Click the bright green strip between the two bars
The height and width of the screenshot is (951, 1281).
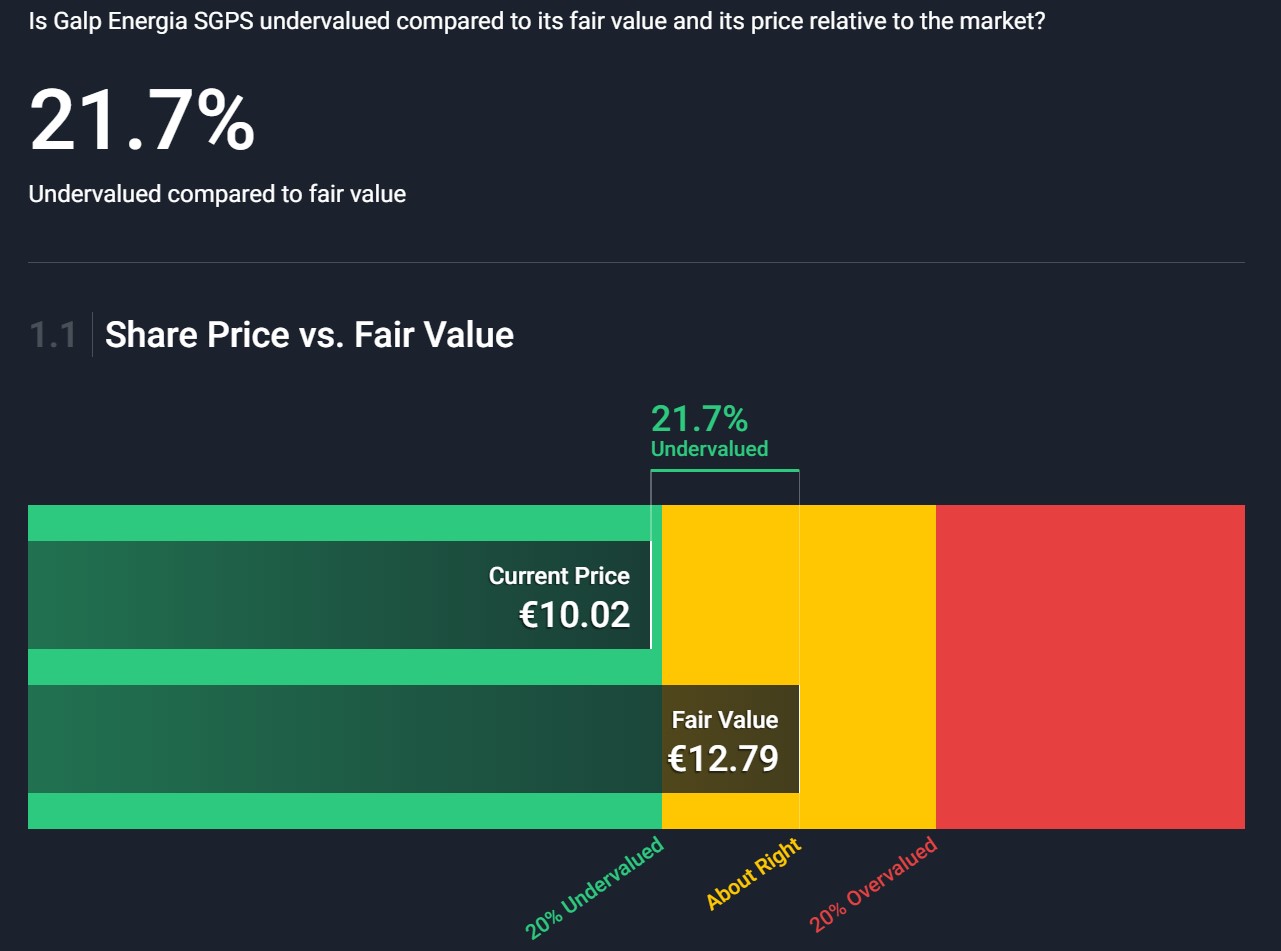340,667
